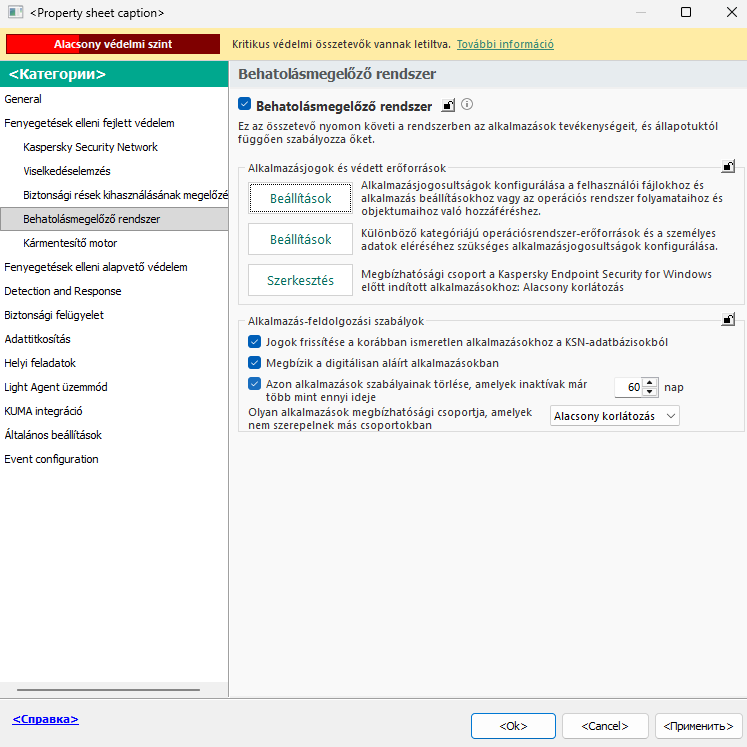747x747 pixels.
Task: Apply changes with Применить button
Action: pos(698,726)
